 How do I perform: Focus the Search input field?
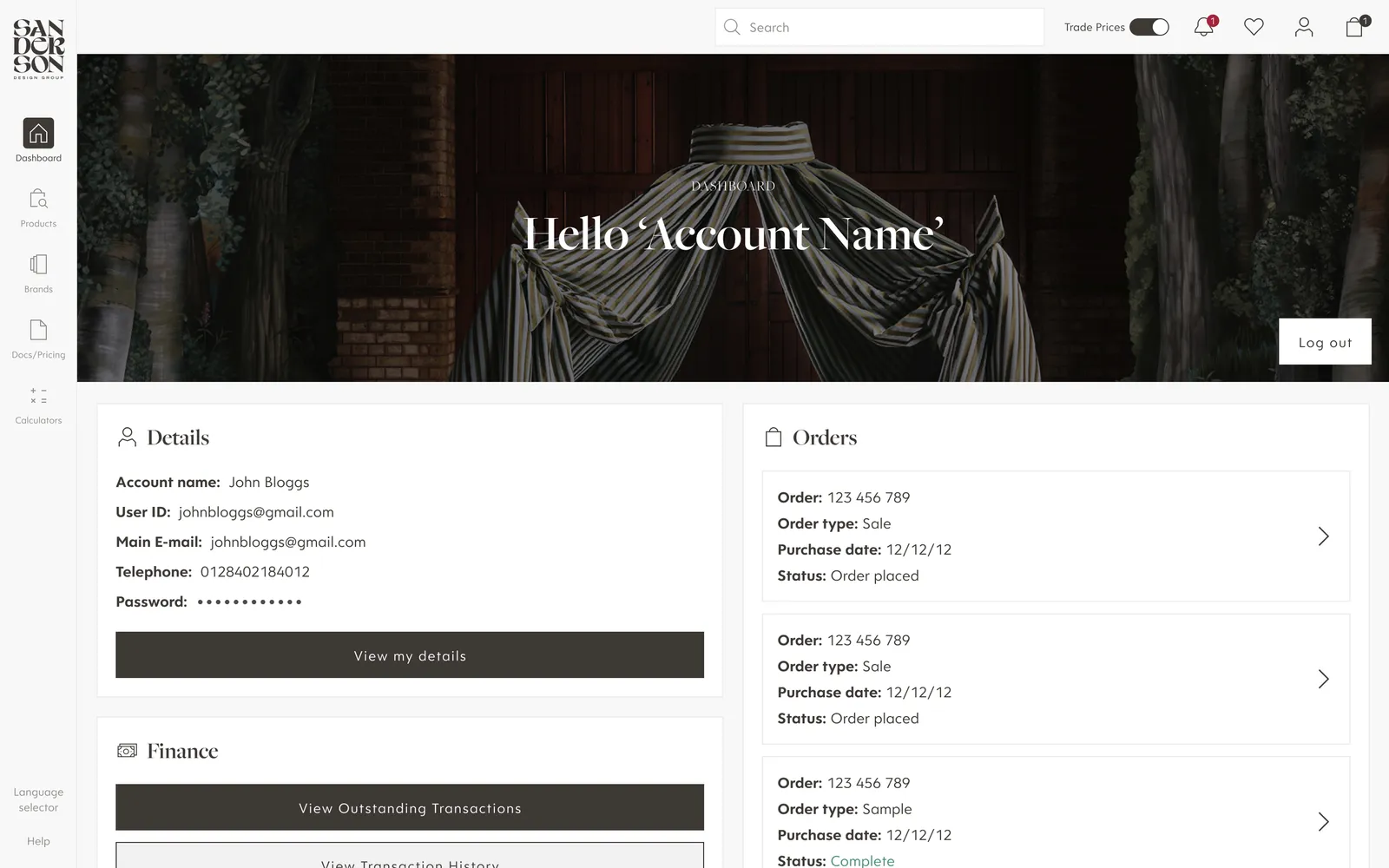coord(879,27)
